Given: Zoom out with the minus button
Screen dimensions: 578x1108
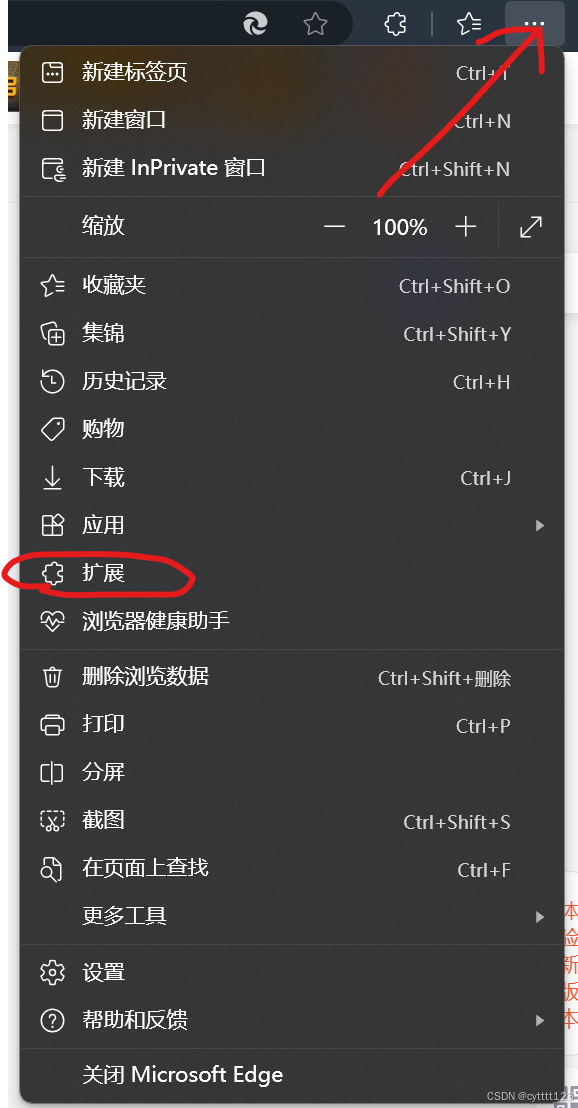Looking at the screenshot, I should point(334,227).
